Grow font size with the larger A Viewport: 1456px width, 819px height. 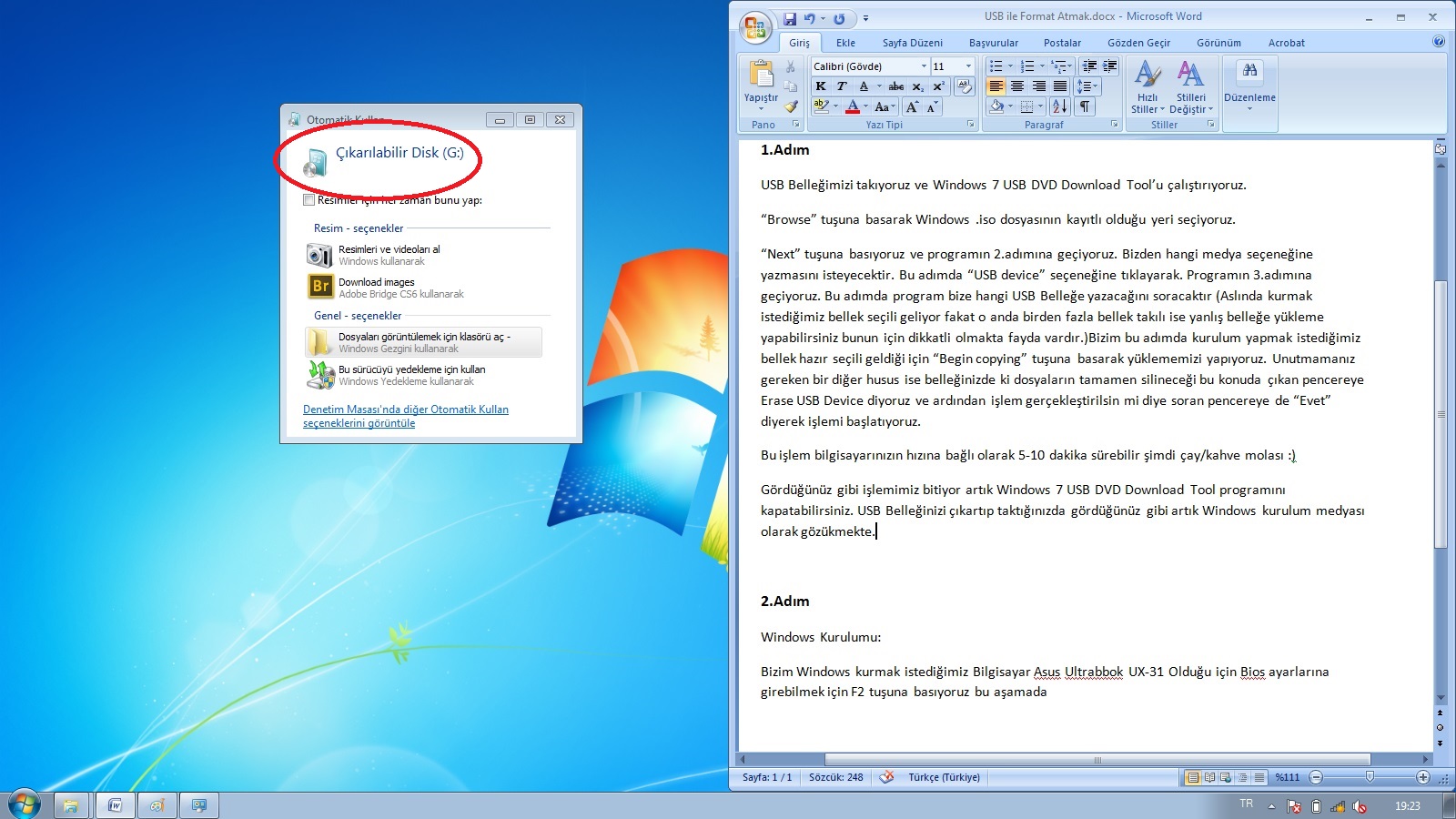click(912, 106)
